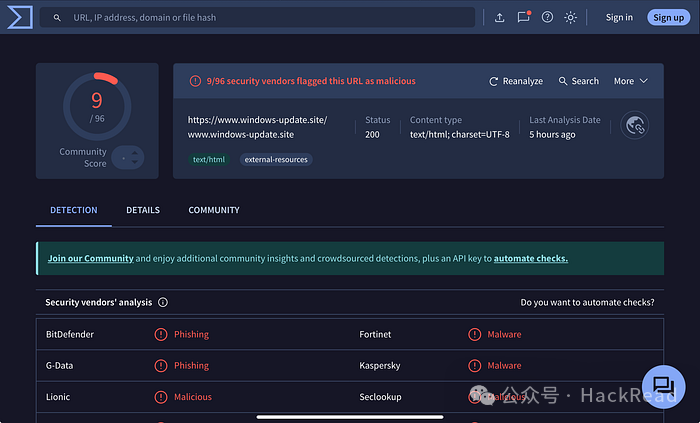The width and height of the screenshot is (700, 423).
Task: Click Do you want to automate checks?
Action: [x=588, y=303]
